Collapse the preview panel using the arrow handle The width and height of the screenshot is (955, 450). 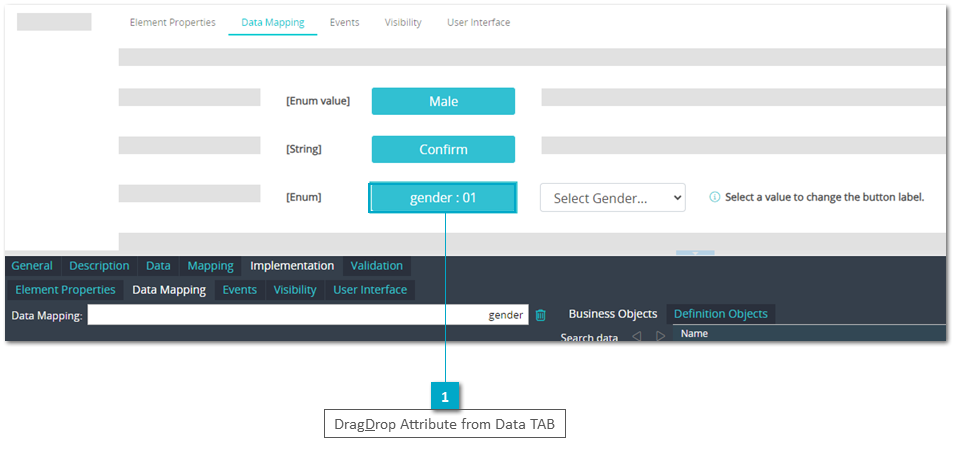point(695,253)
